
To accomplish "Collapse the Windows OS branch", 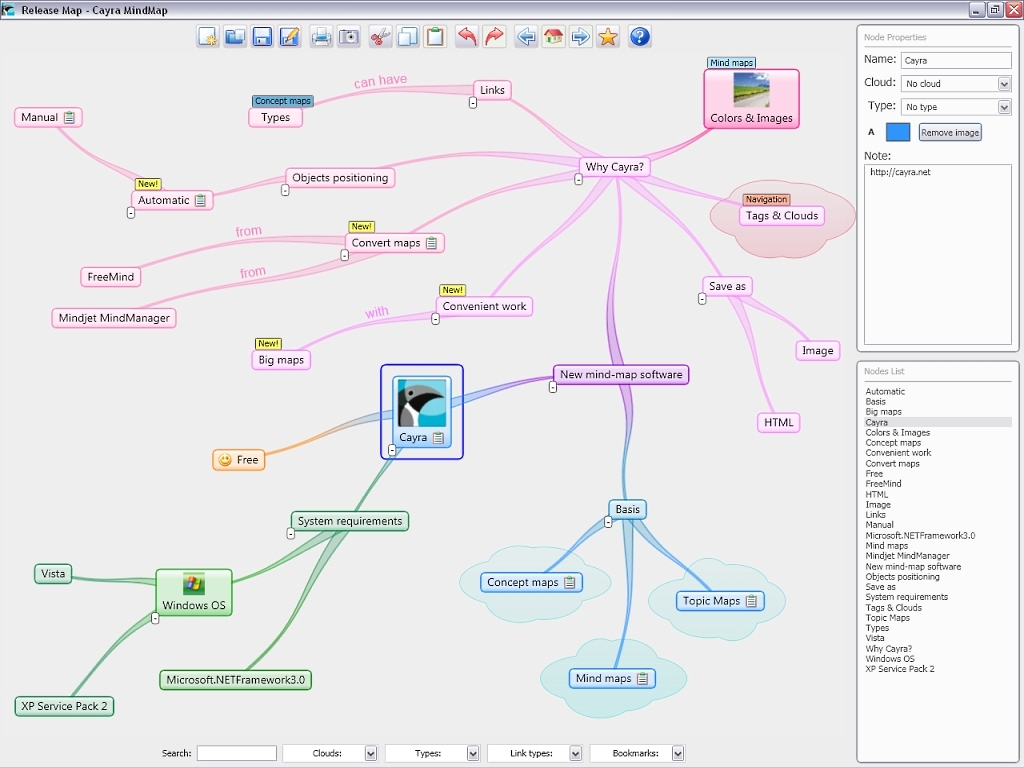I will pos(155,618).
